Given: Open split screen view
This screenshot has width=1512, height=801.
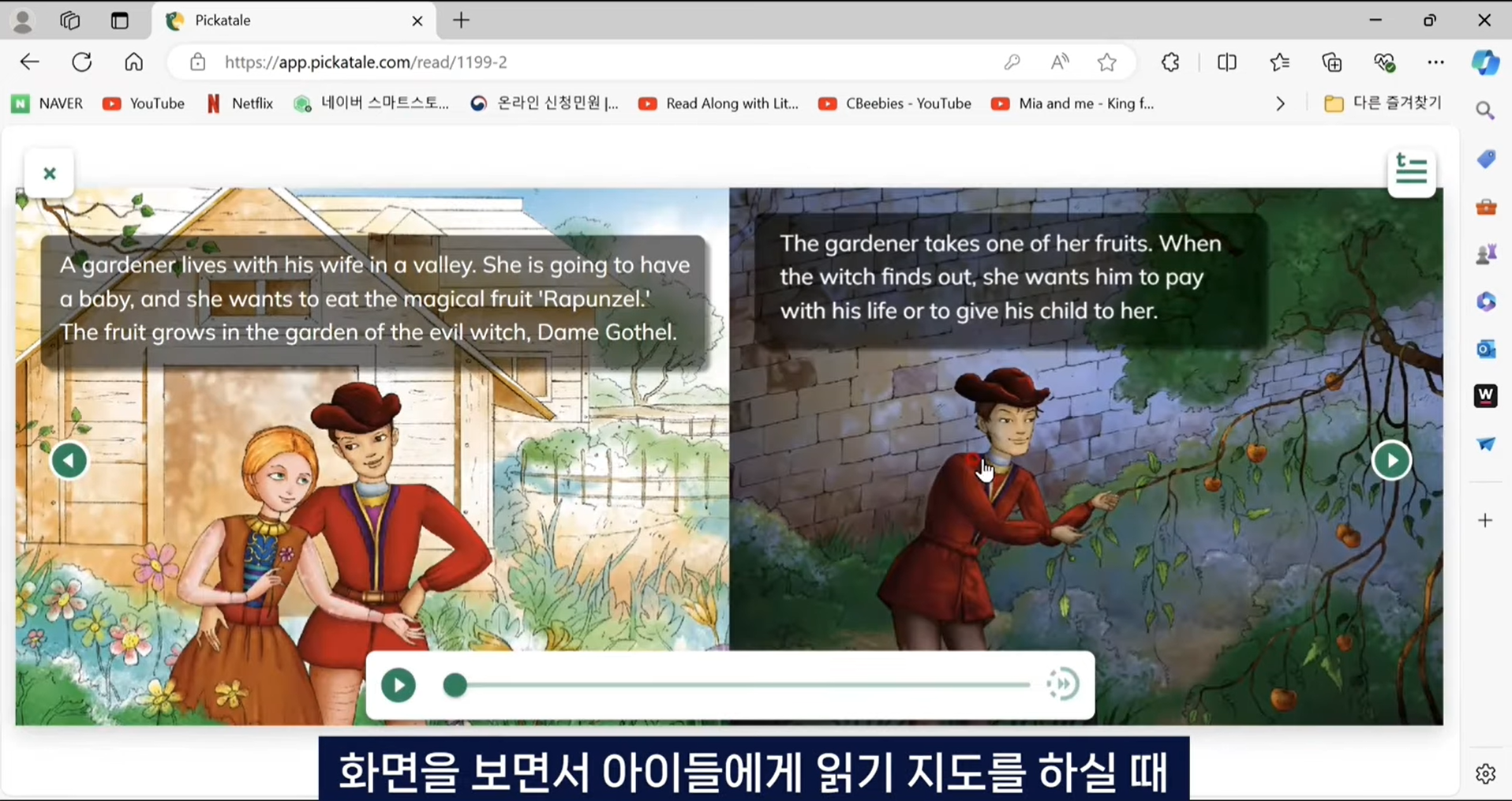Looking at the screenshot, I should click(1227, 62).
